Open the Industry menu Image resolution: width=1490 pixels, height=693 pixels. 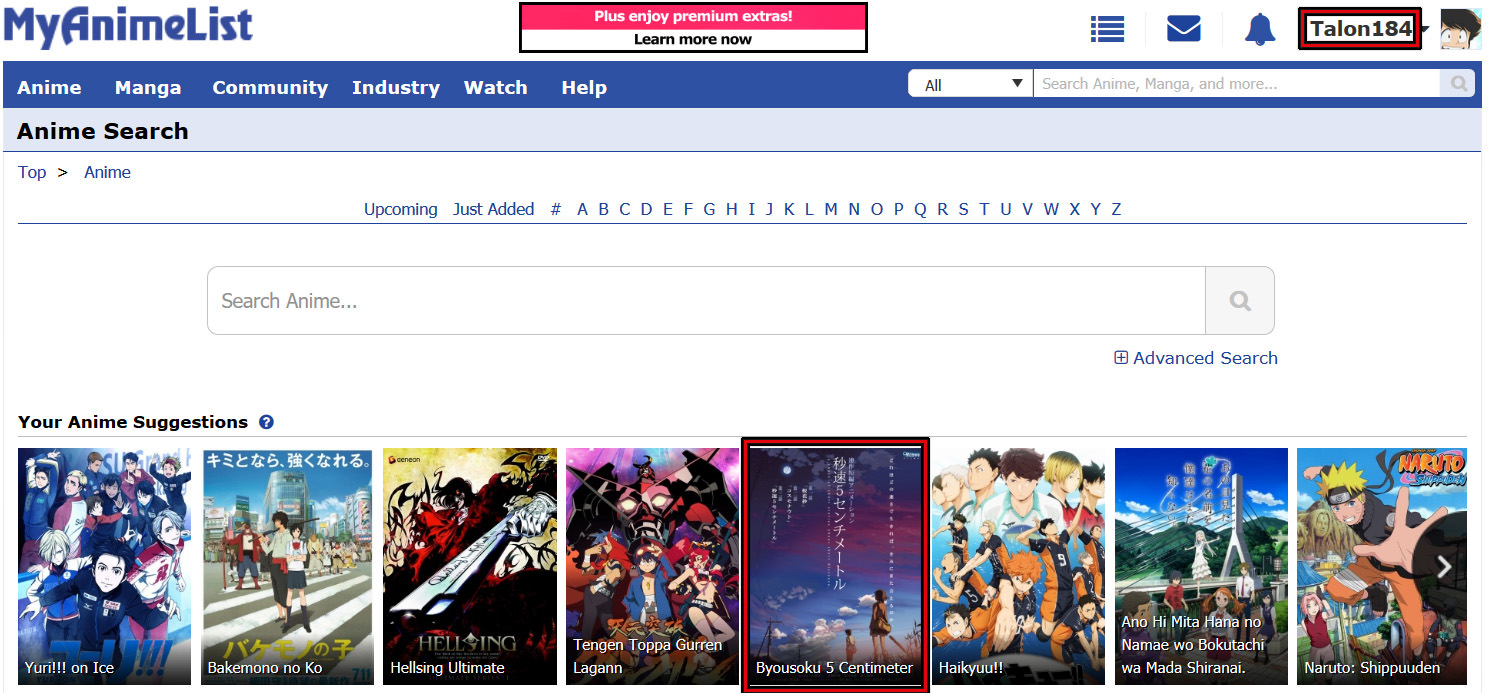(396, 87)
